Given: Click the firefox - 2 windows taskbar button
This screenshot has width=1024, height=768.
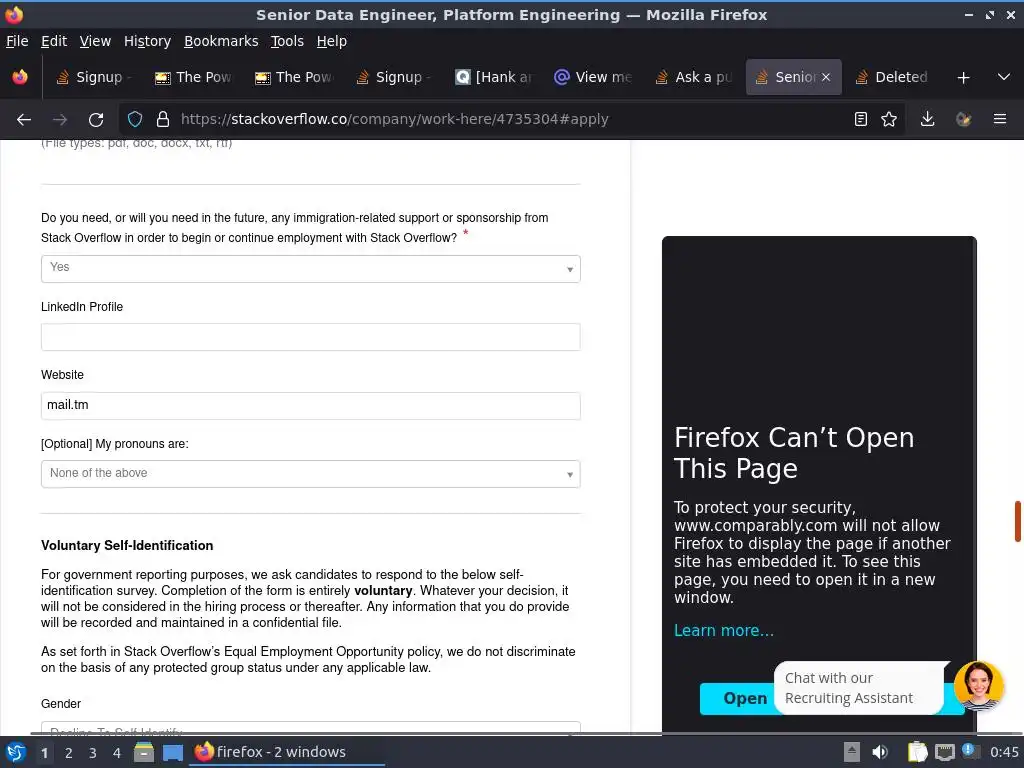Looking at the screenshot, I should [x=287, y=752].
